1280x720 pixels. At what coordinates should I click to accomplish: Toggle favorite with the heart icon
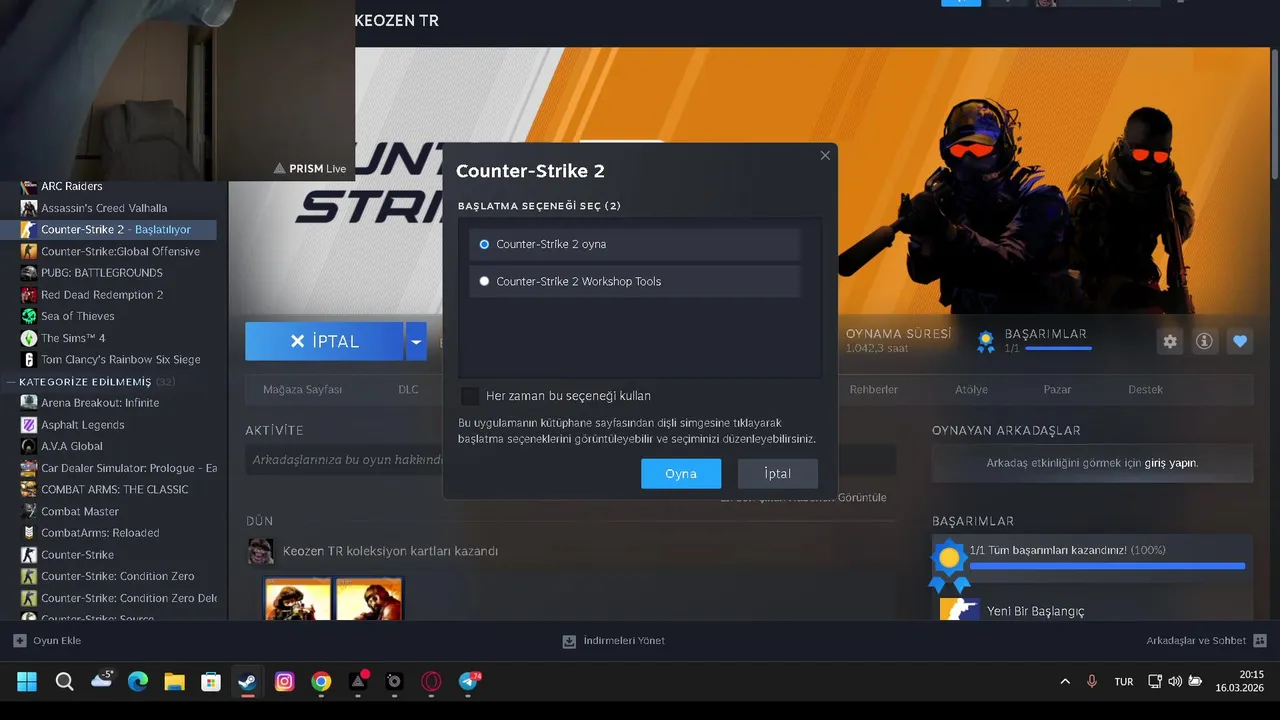tap(1240, 341)
